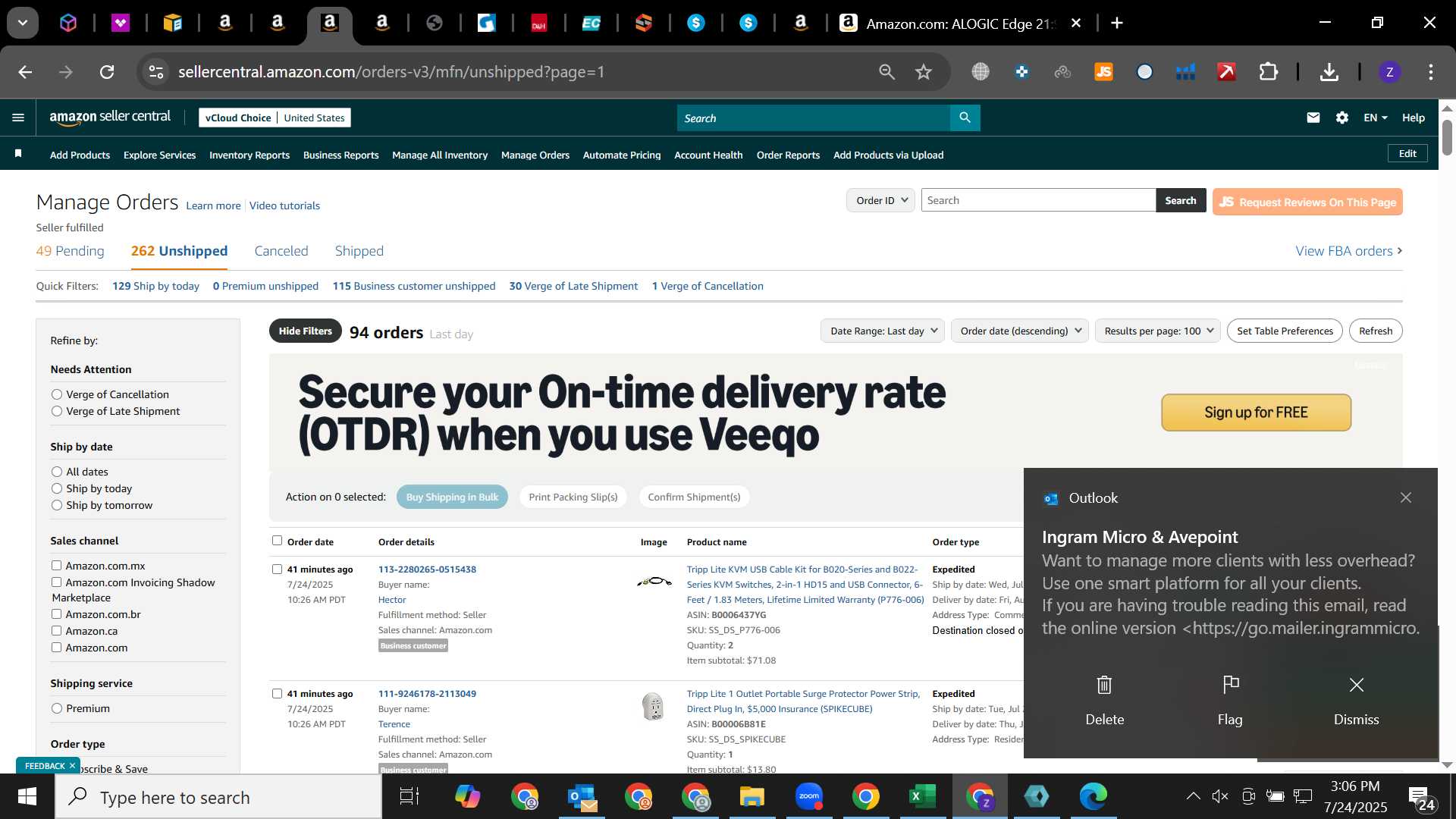The height and width of the screenshot is (819, 1456).
Task: Open Outlook from the Windows taskbar
Action: point(582,797)
